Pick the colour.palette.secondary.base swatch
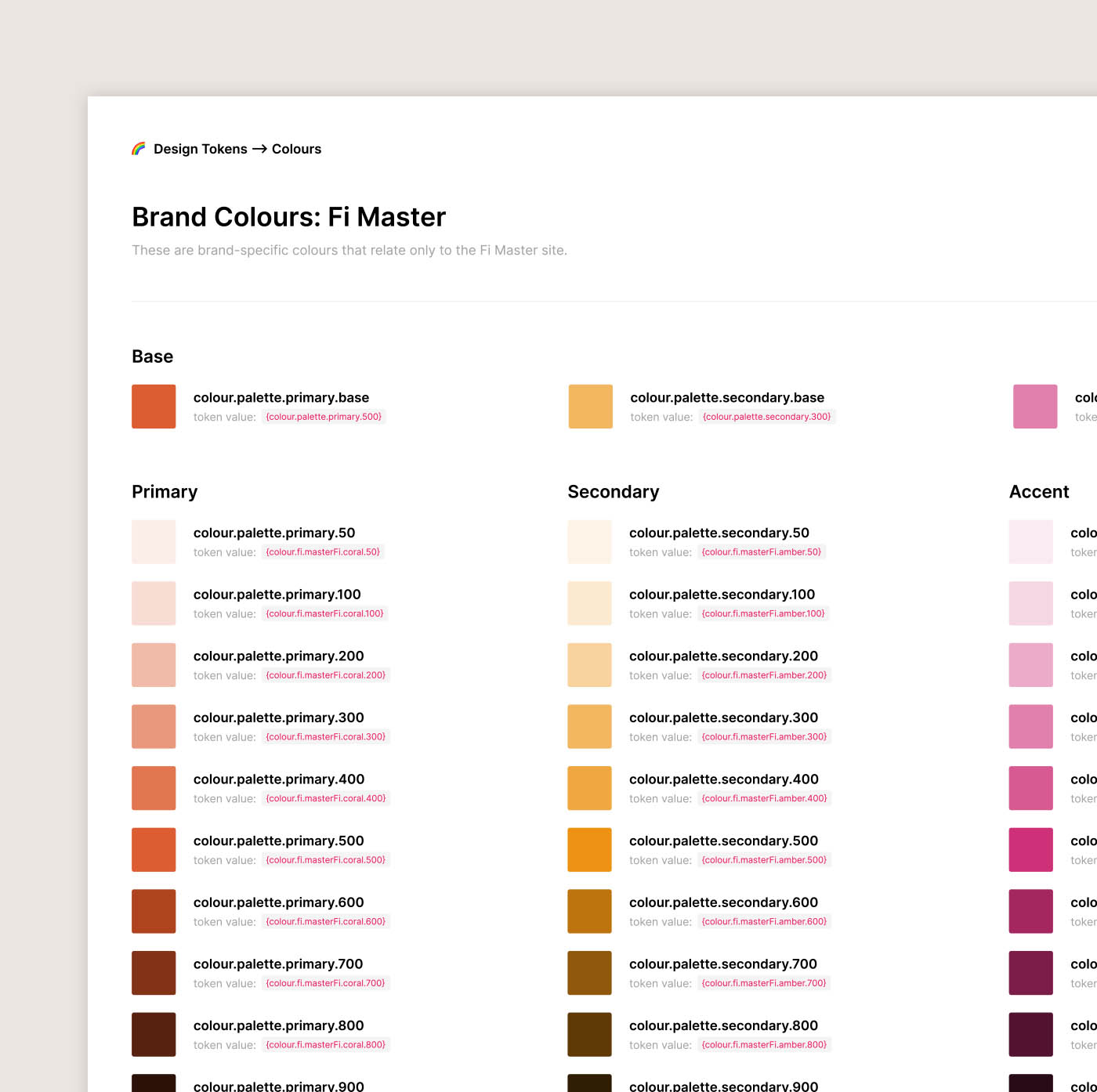This screenshot has height=1092, width=1097. (591, 407)
